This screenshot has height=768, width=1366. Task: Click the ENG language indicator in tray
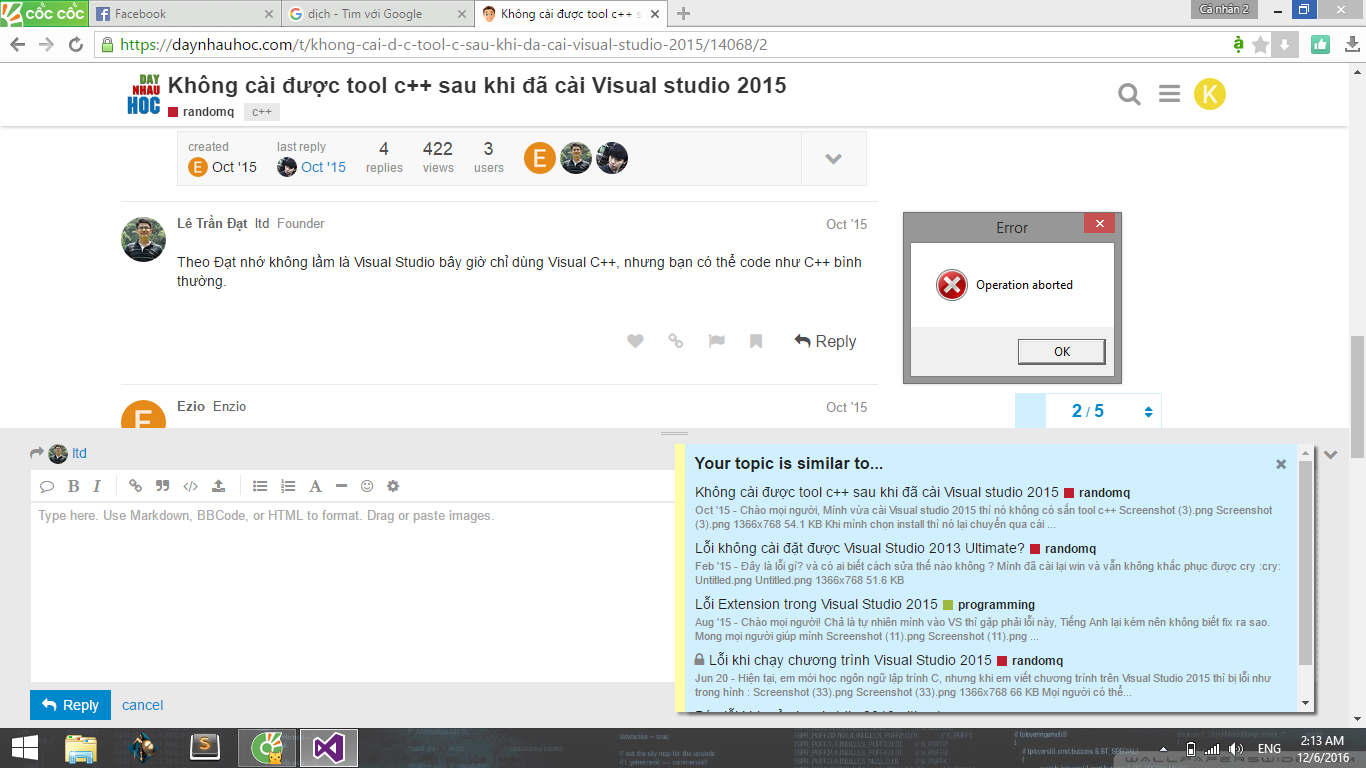pos(1269,749)
